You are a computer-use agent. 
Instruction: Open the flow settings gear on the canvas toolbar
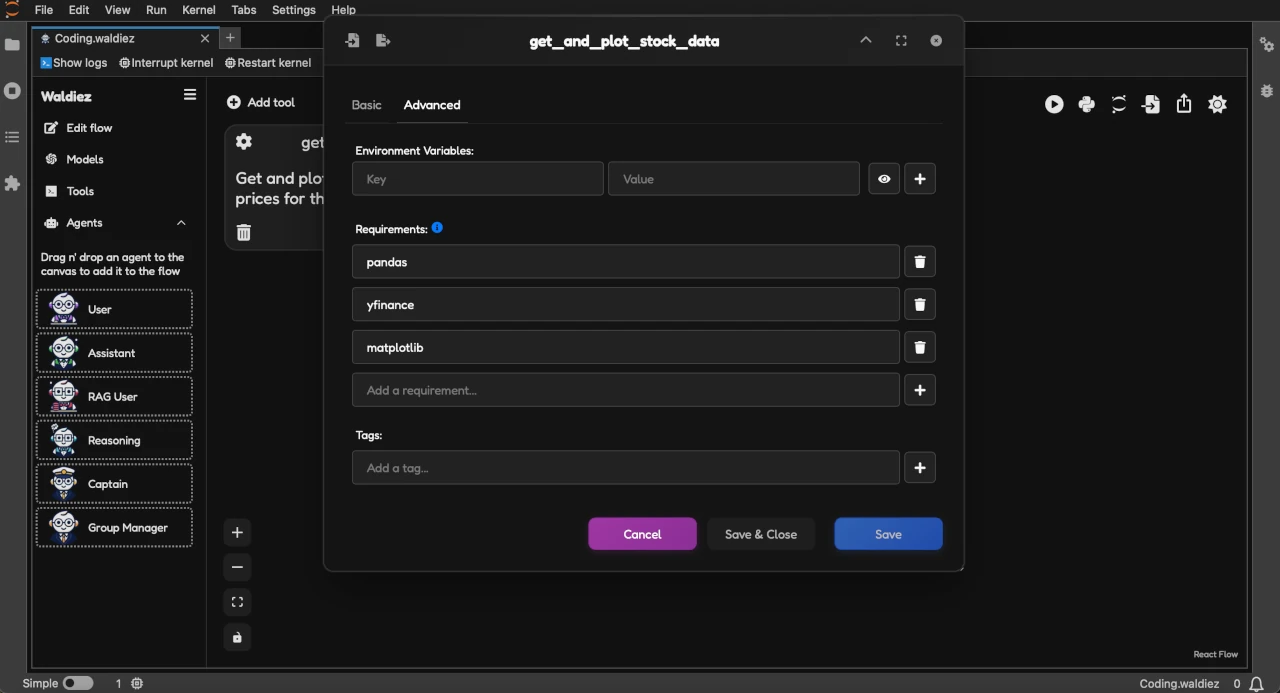point(1218,104)
